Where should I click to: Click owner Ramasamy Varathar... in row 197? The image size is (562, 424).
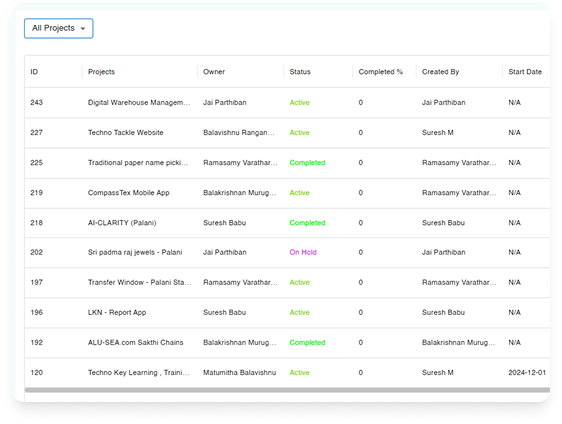point(240,282)
